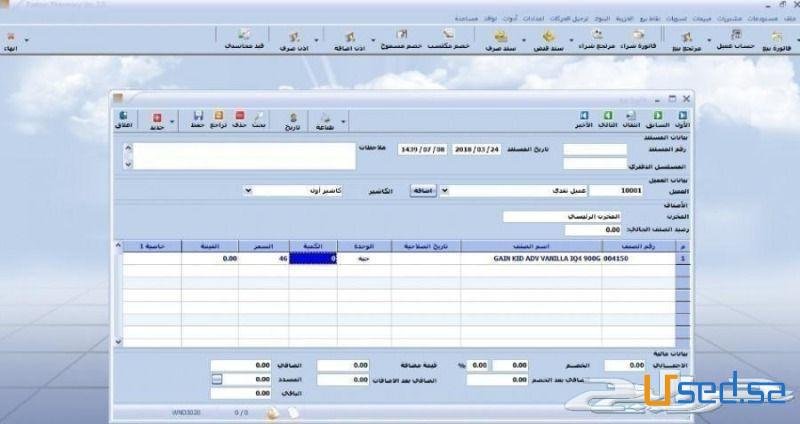
Task: Click the search (بحث) icon in form toolbar
Action: click(259, 119)
